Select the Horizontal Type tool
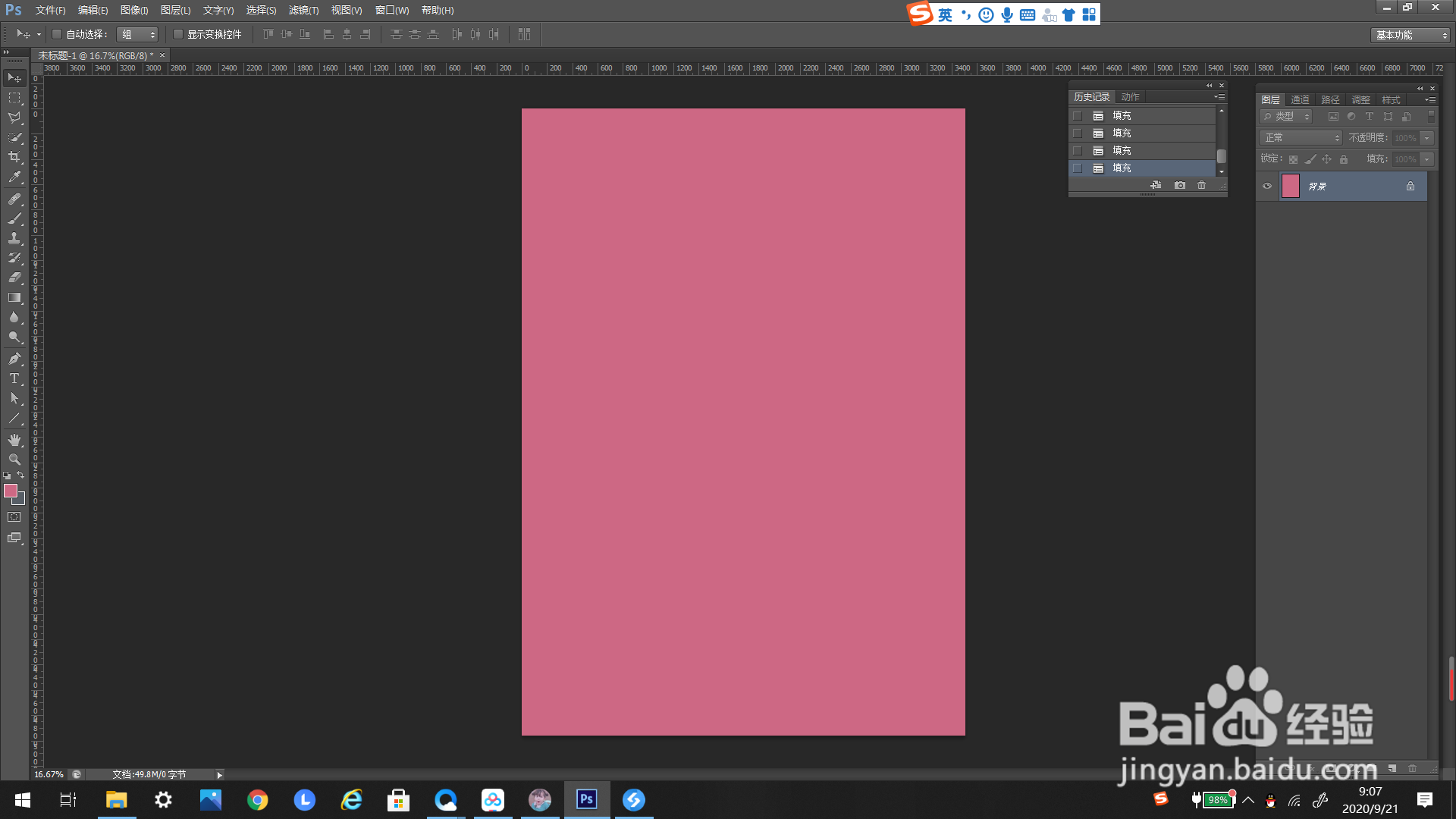This screenshot has height=819, width=1456. pyautogui.click(x=14, y=378)
